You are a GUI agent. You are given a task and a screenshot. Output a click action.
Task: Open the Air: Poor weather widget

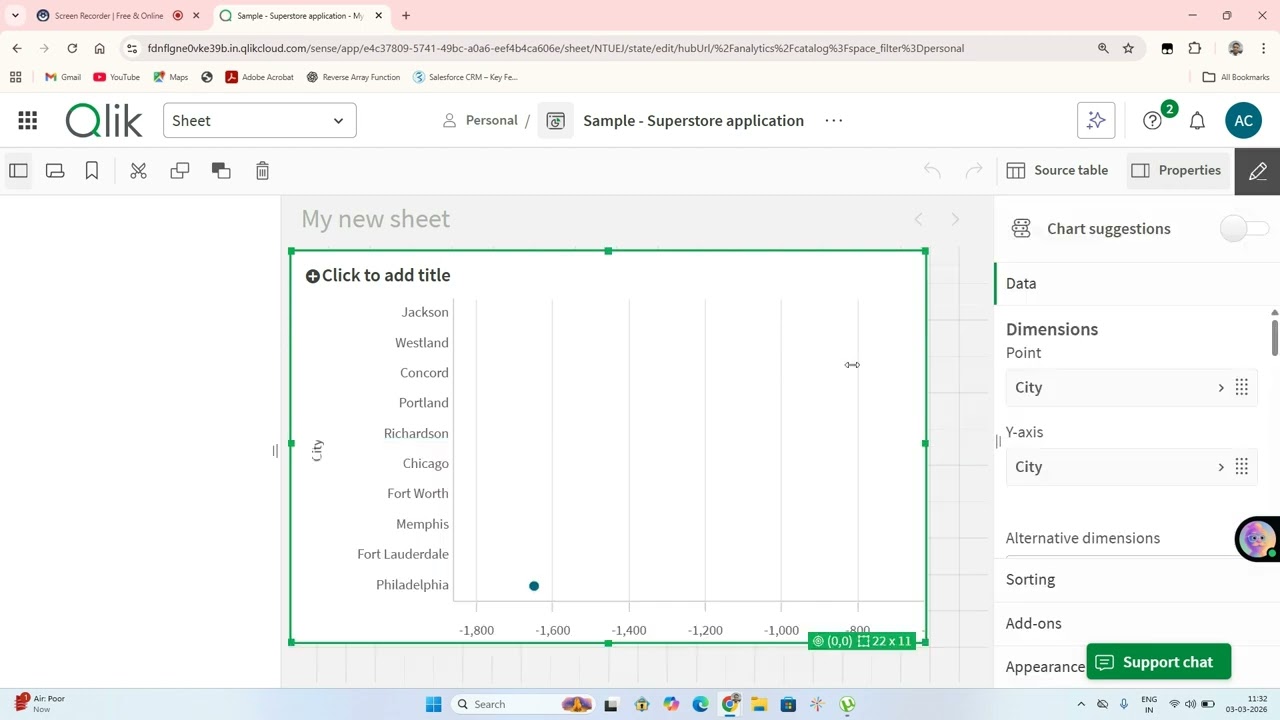[x=40, y=704]
